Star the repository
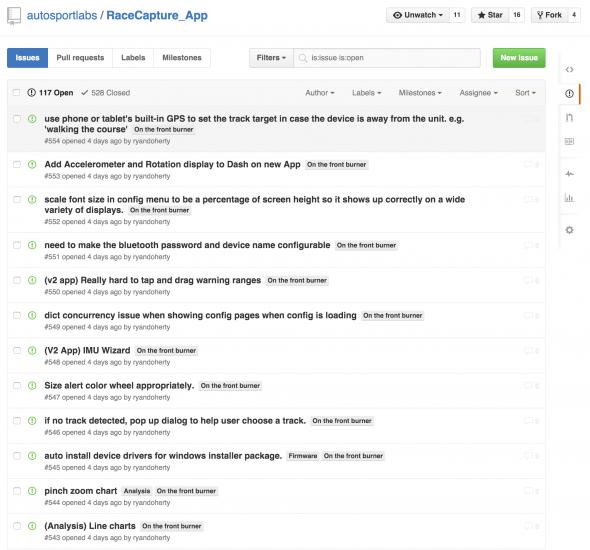Viewport: 590px width, 550px height. [x=490, y=15]
